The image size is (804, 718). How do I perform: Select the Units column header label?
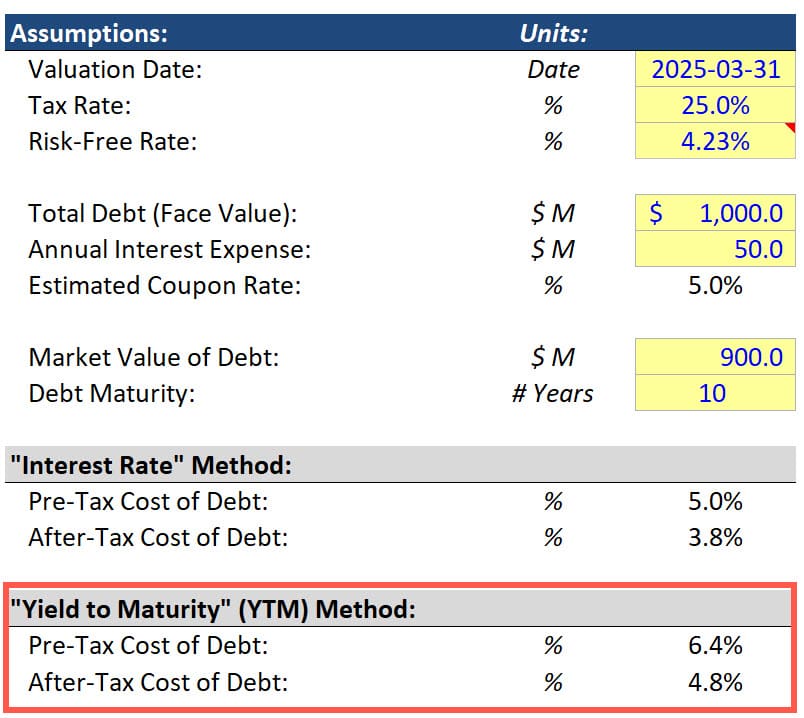[551, 33]
